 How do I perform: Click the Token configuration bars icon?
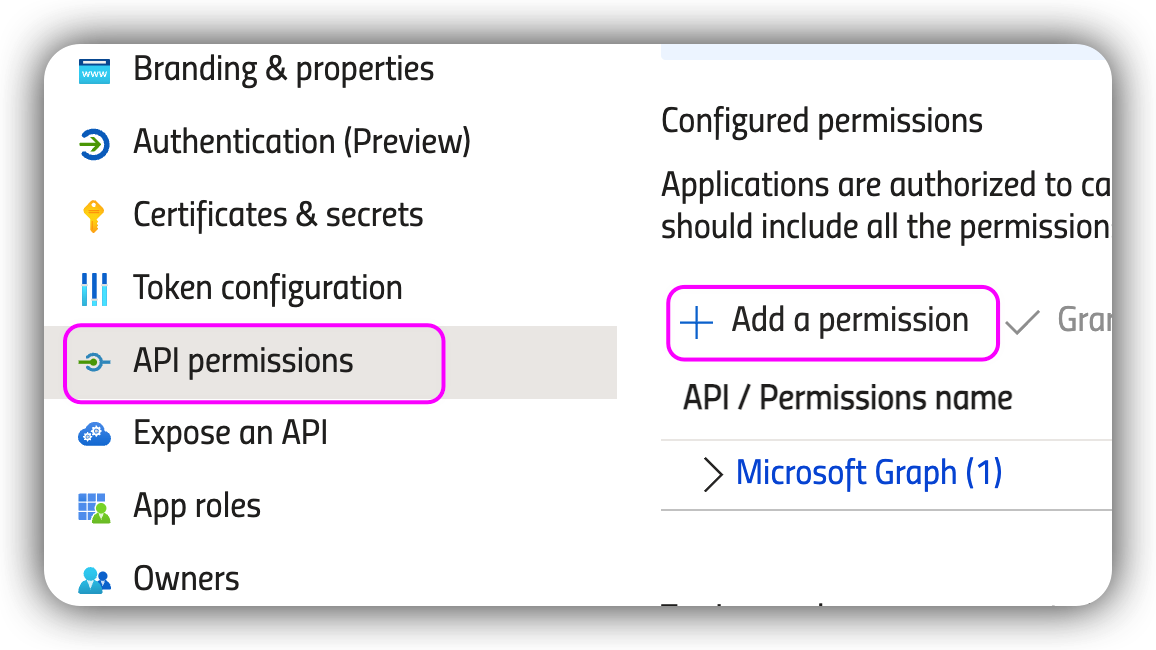(x=94, y=289)
